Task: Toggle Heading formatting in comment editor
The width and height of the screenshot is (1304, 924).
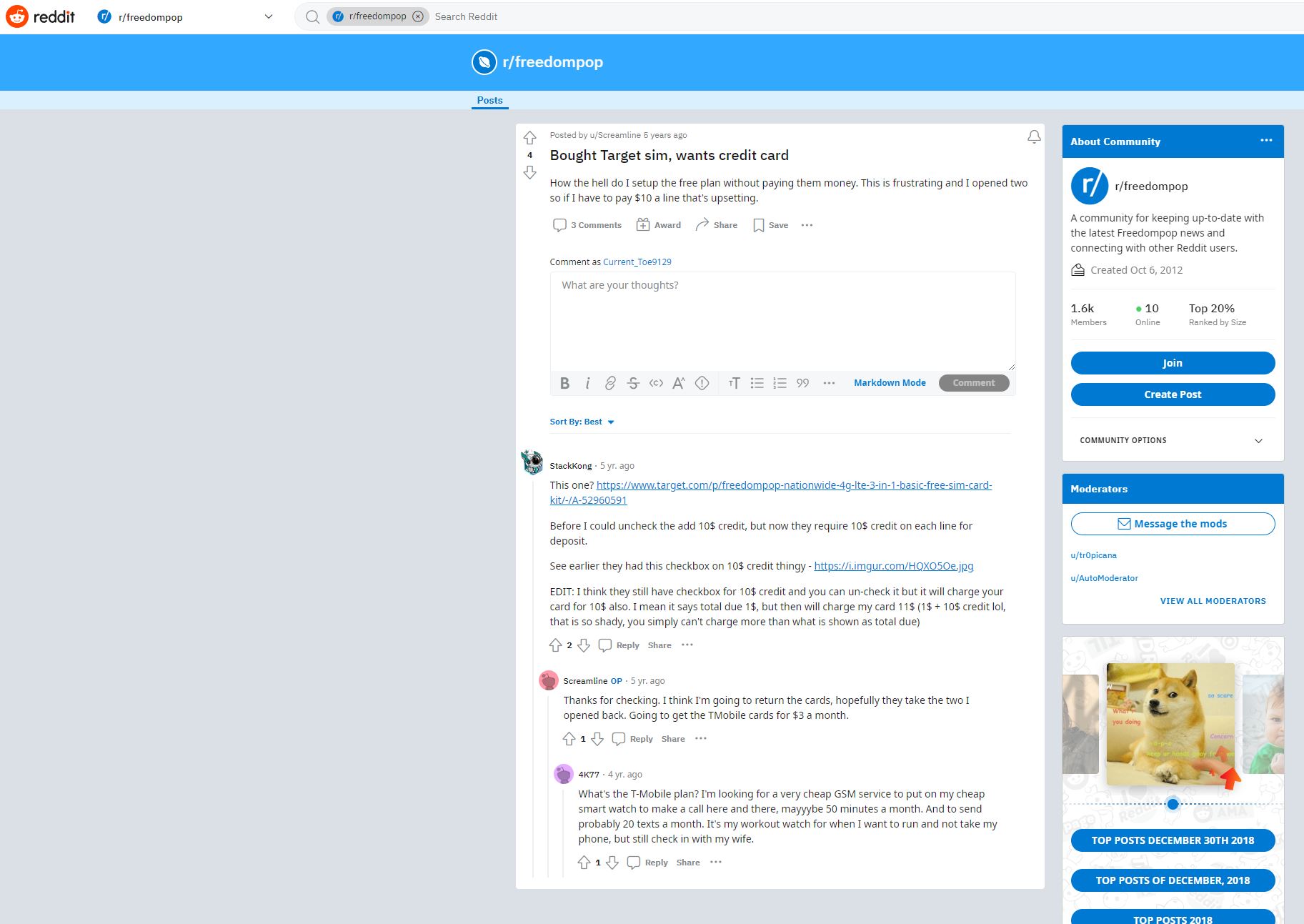Action: pos(734,383)
